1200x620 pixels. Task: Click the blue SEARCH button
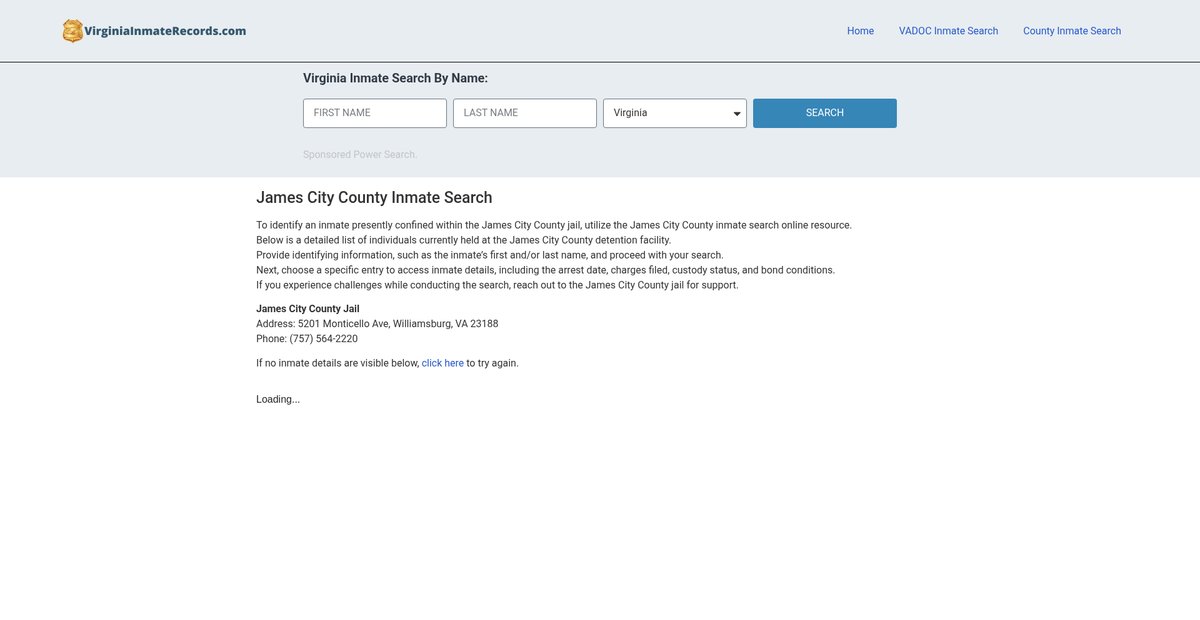tap(825, 113)
